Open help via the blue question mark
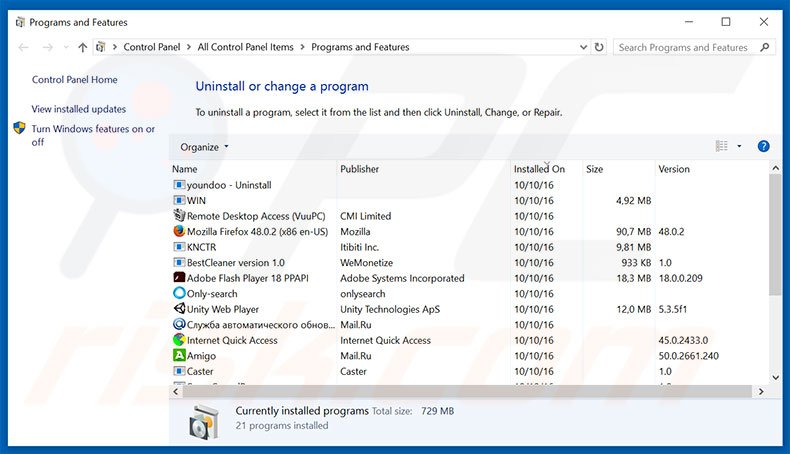The image size is (790, 454). (763, 146)
